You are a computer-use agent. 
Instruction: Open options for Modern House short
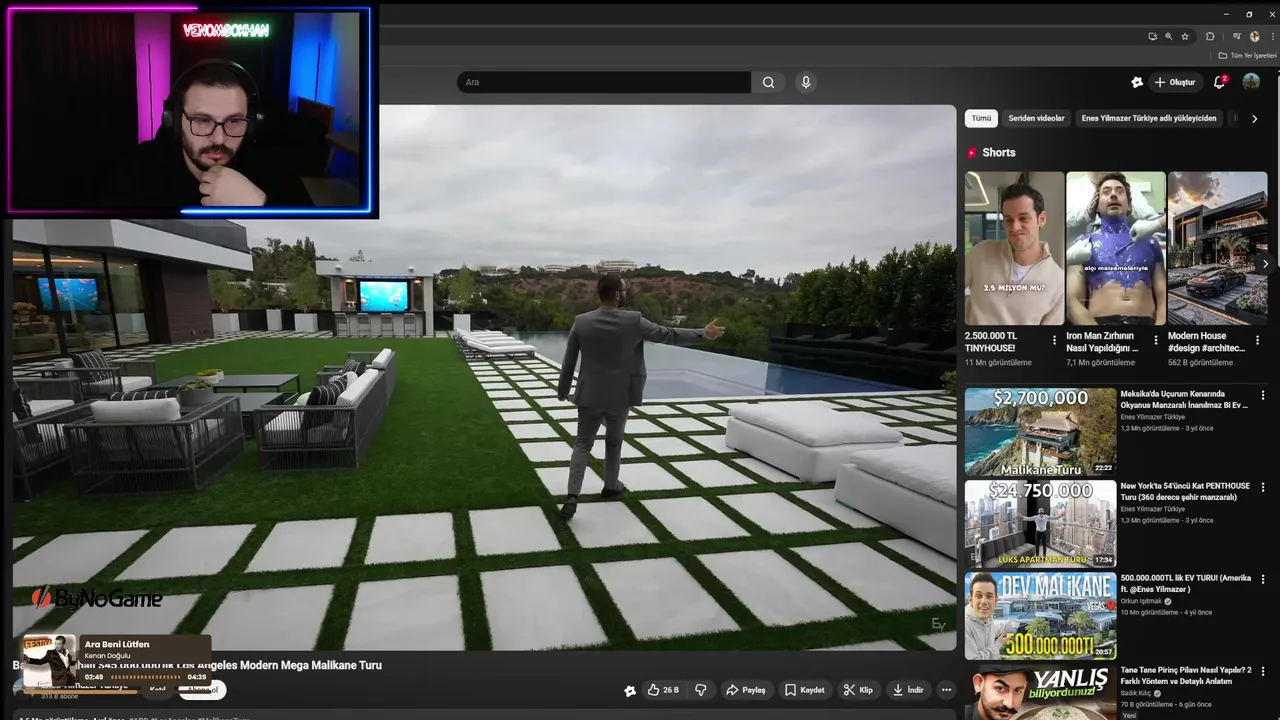tap(1257, 340)
